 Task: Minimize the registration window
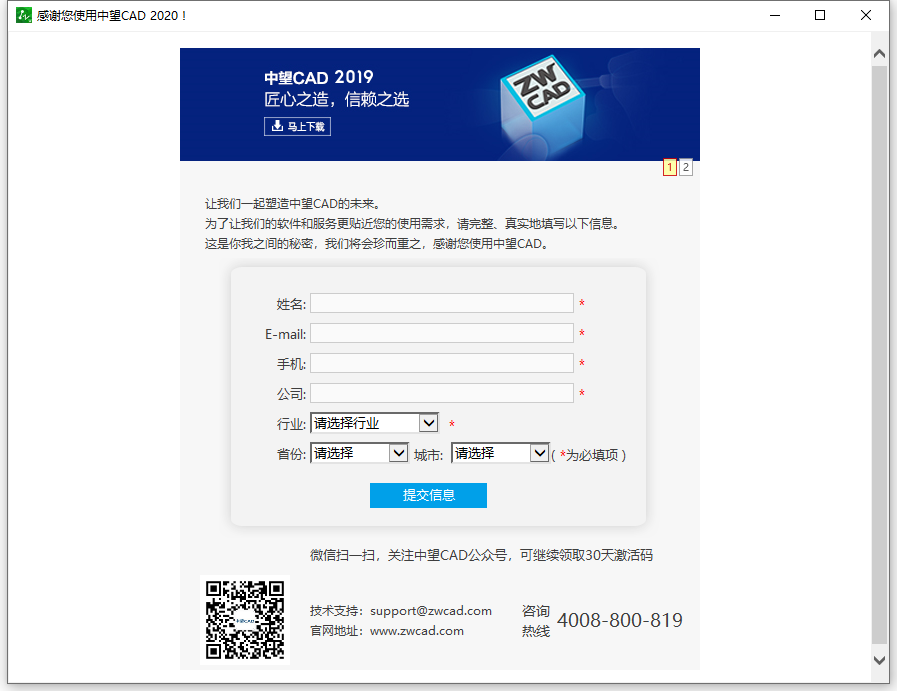tap(775, 15)
